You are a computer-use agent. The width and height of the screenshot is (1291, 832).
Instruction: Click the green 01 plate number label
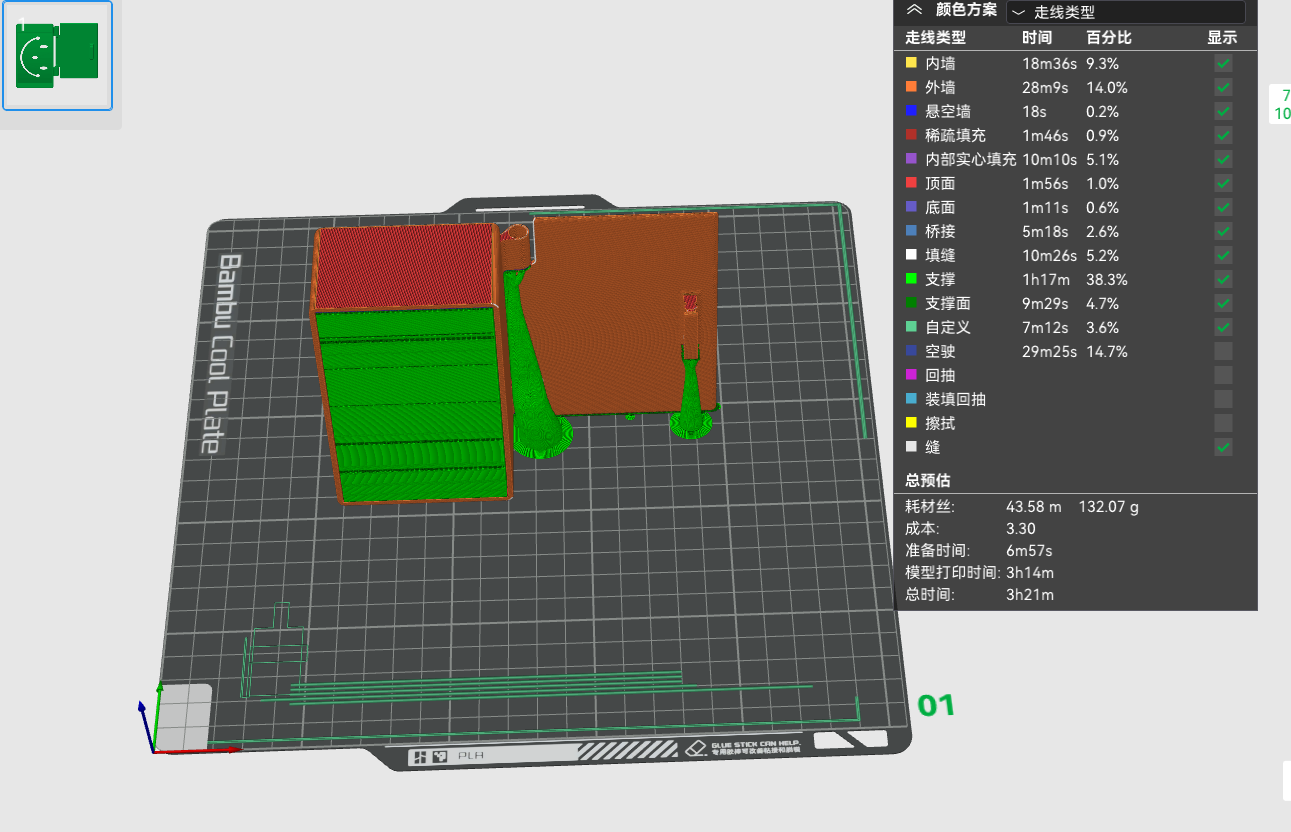pos(937,706)
